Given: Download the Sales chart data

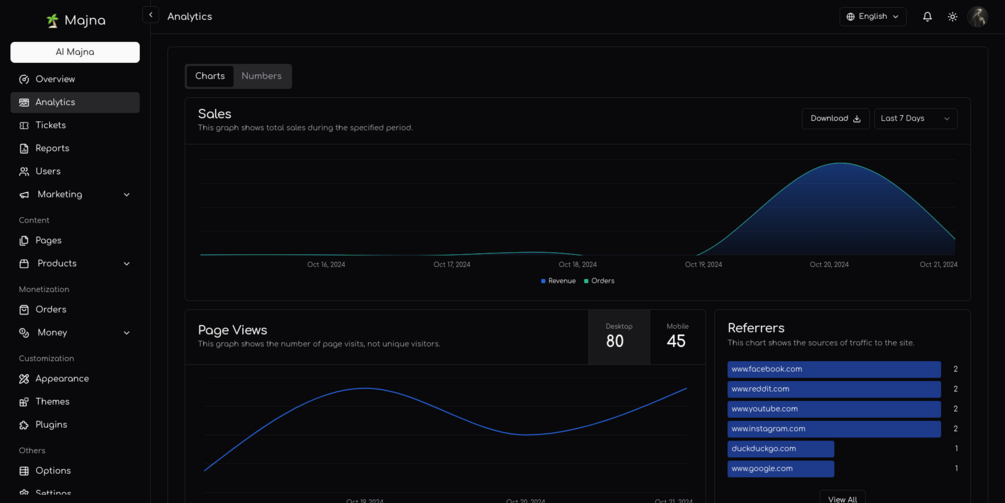Looking at the screenshot, I should [836, 119].
